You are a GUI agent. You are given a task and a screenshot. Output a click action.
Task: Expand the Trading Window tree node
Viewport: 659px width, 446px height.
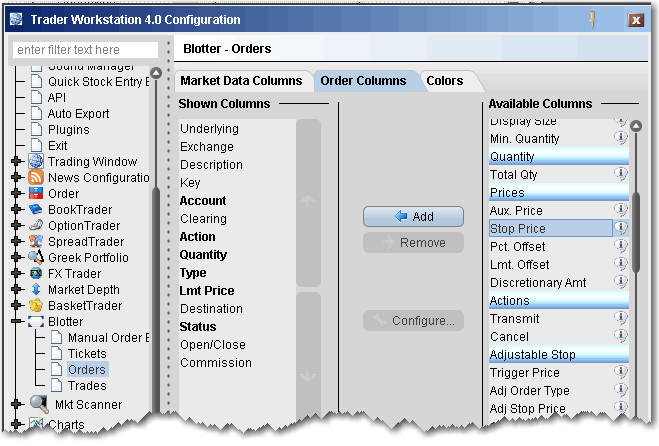pyautogui.click(x=17, y=161)
